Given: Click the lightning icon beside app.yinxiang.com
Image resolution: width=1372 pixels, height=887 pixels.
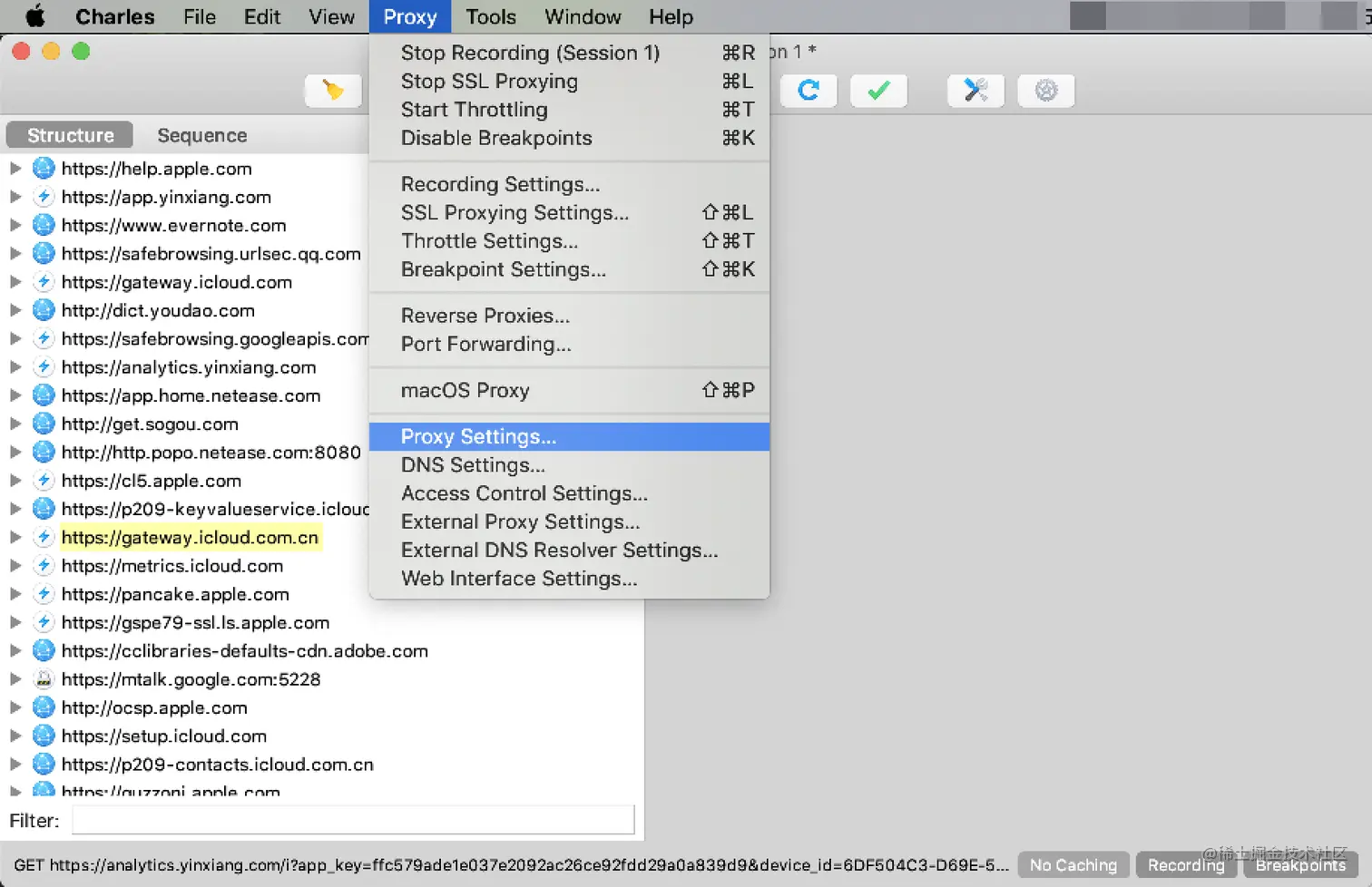Looking at the screenshot, I should [x=44, y=197].
